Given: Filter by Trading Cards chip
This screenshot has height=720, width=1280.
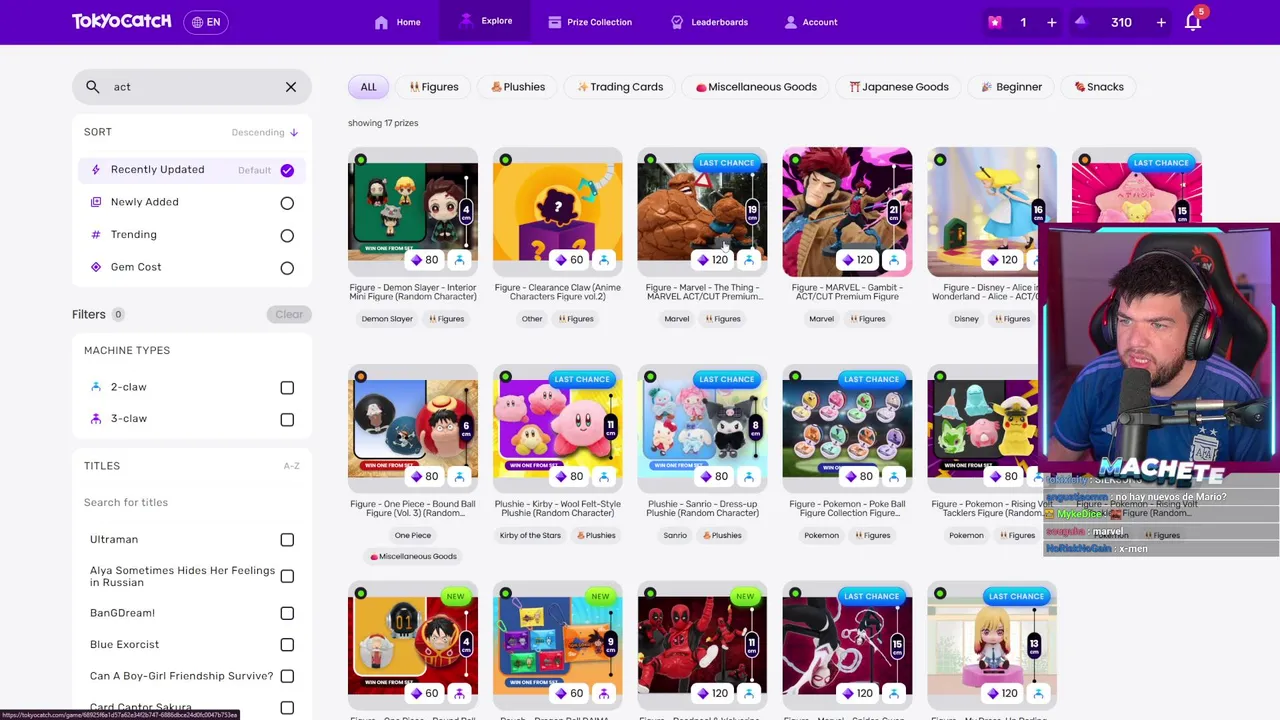Looking at the screenshot, I should pos(620,87).
